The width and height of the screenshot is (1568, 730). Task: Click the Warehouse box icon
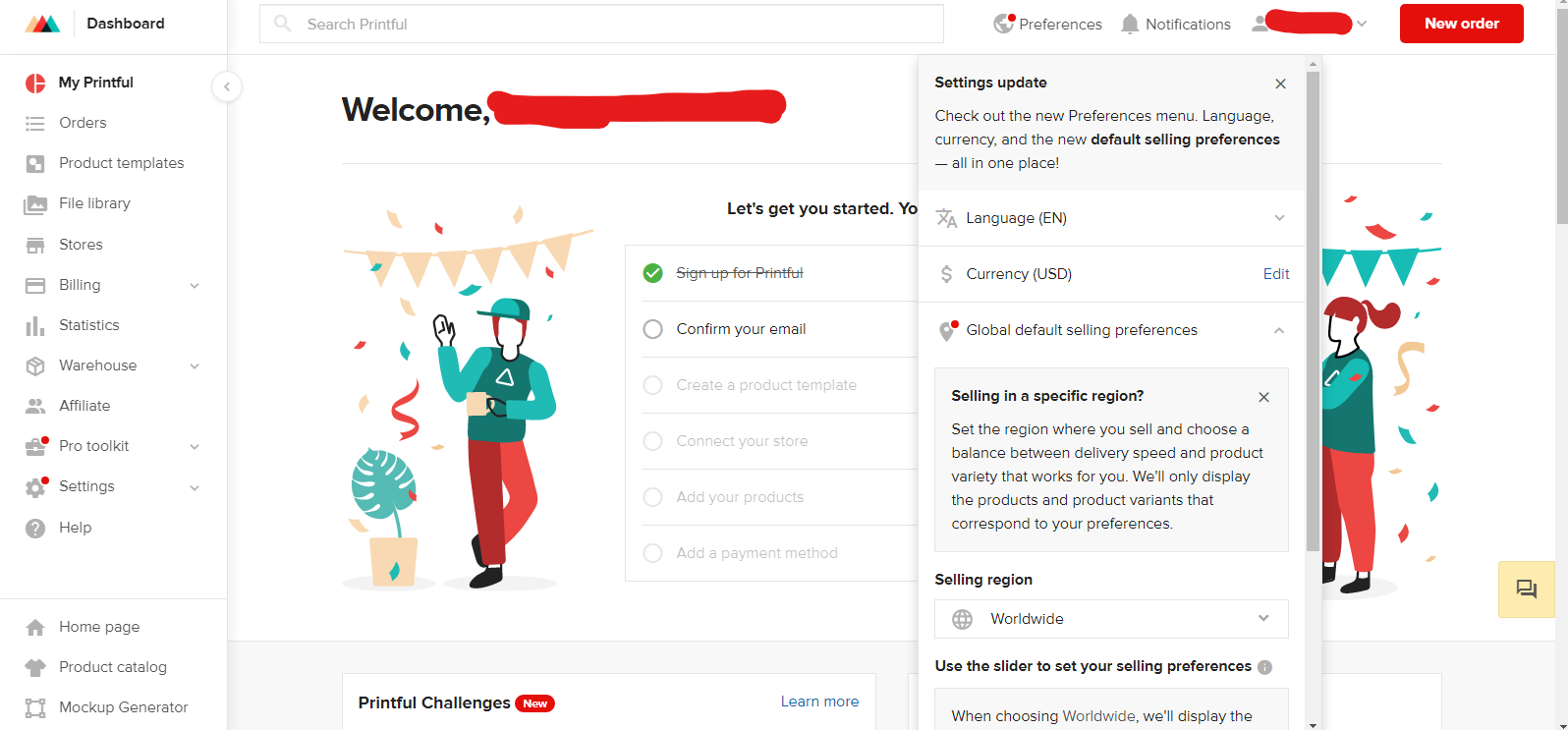coord(35,365)
